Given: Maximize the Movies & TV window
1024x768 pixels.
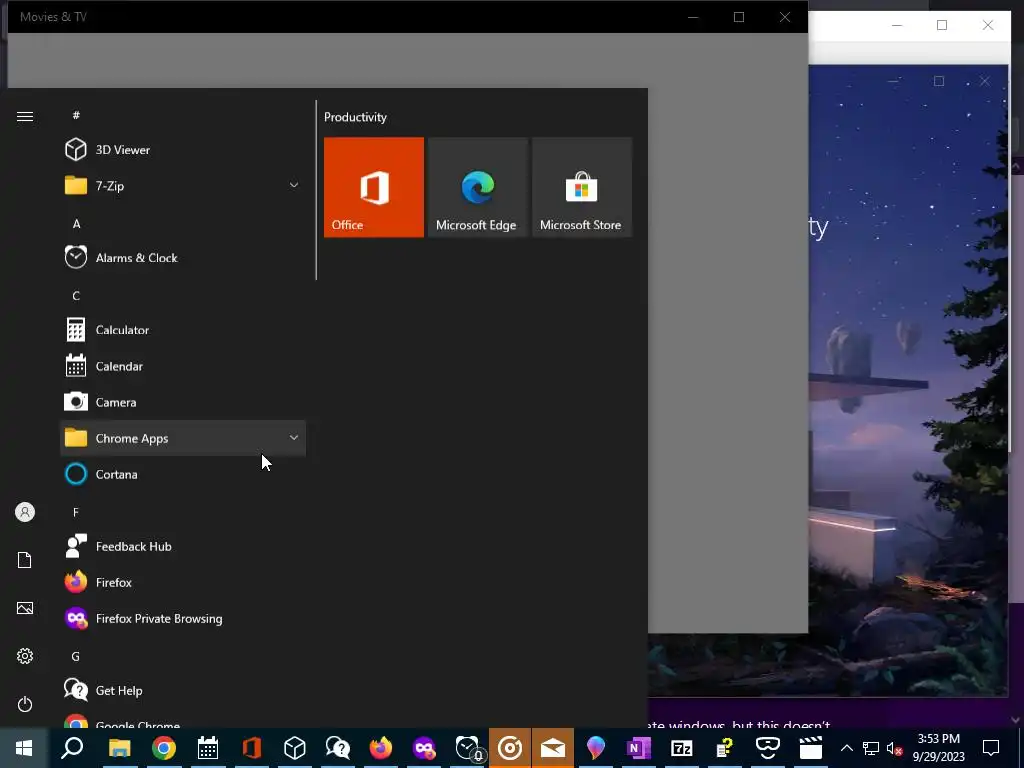Looking at the screenshot, I should 739,17.
